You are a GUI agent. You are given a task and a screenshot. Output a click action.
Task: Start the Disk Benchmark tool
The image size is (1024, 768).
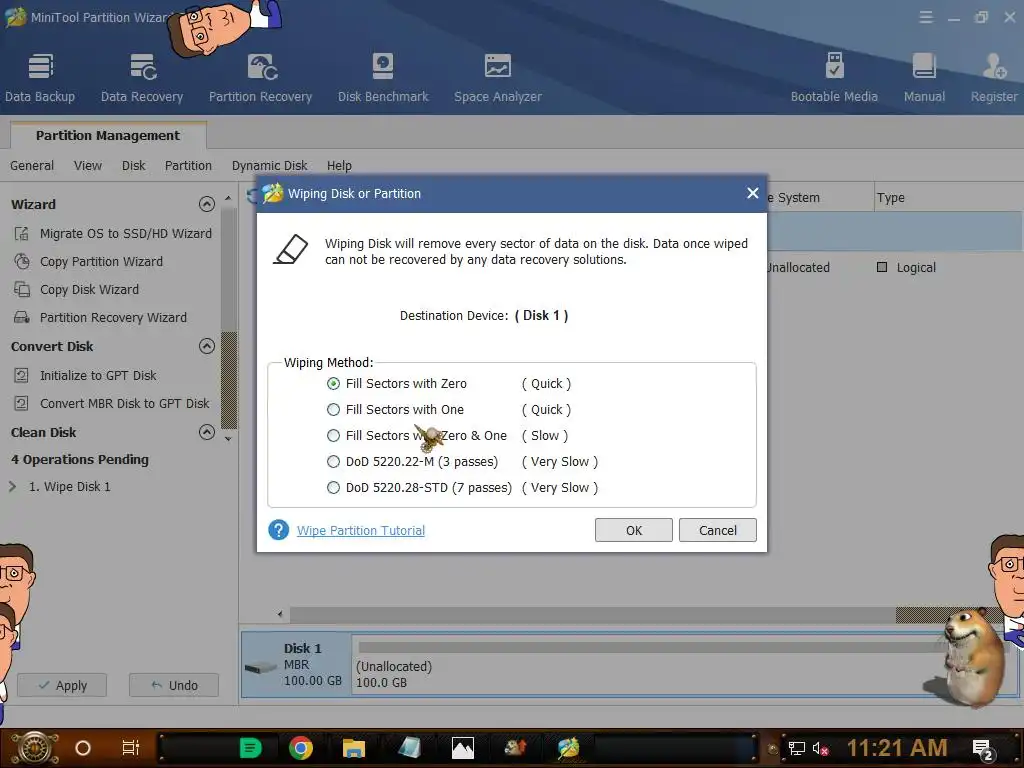coord(383,78)
